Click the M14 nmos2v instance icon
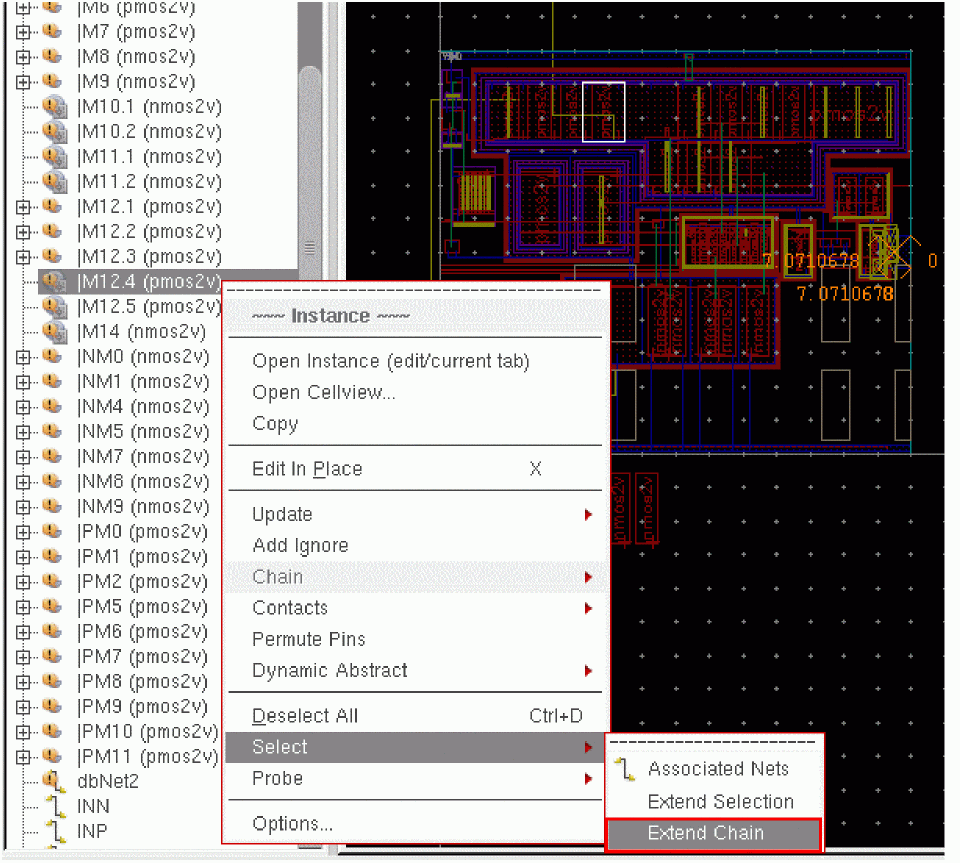Screen dimensions: 960x863 tap(55, 332)
